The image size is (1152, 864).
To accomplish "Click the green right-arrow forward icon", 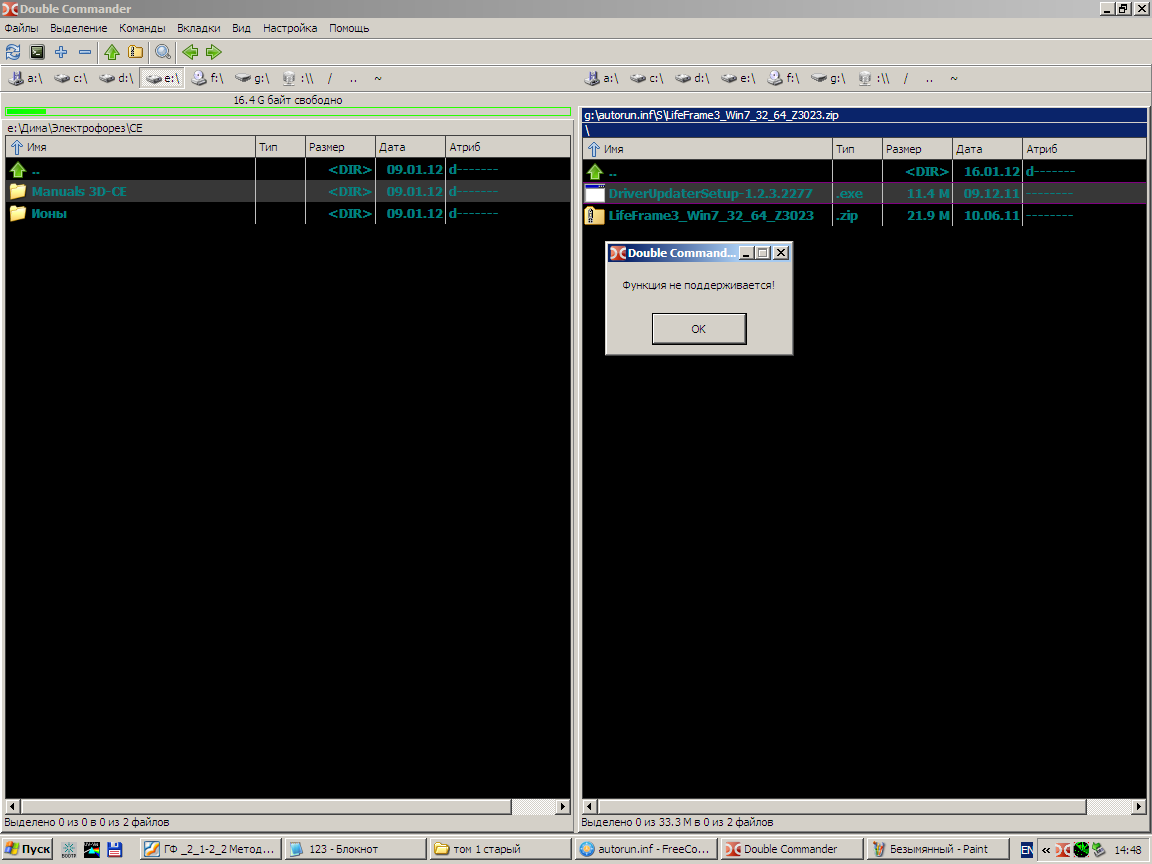I will click(213, 52).
